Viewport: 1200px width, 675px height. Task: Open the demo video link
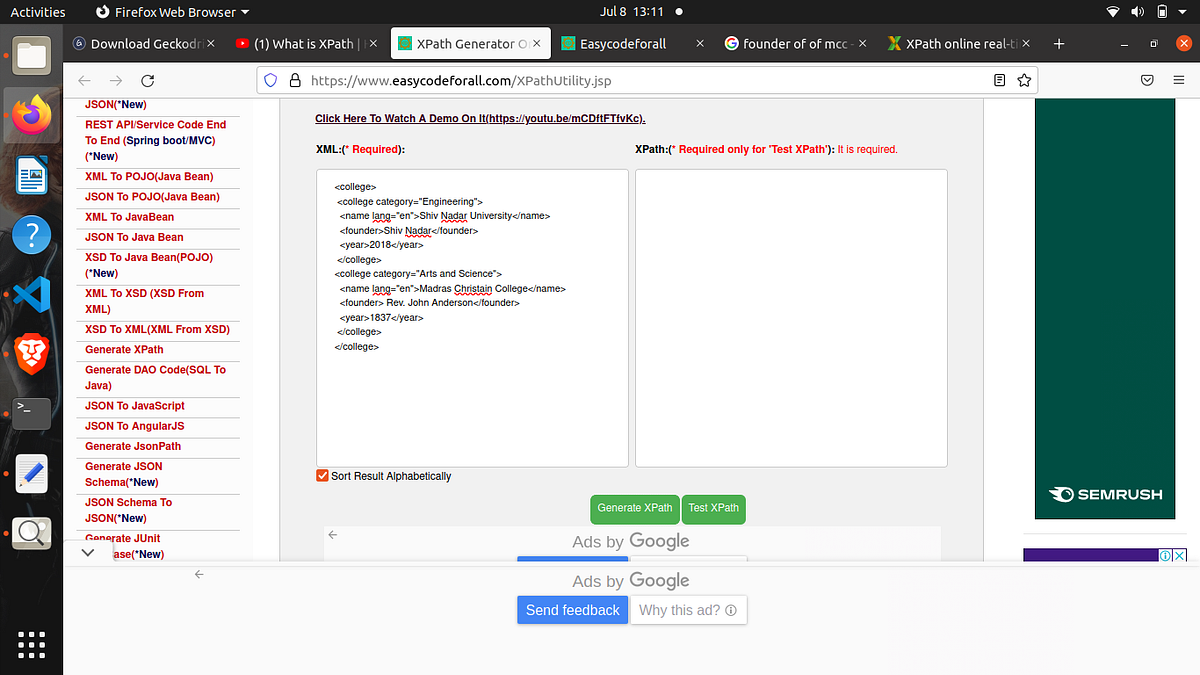(x=480, y=118)
